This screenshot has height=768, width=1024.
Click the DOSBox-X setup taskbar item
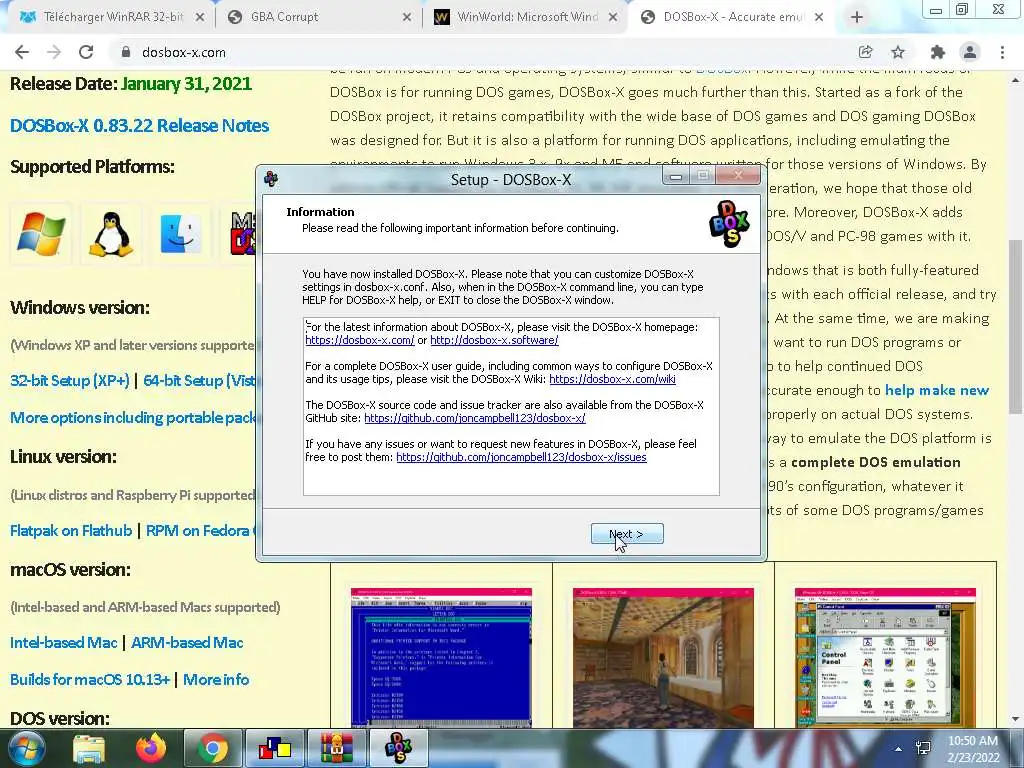coord(398,748)
